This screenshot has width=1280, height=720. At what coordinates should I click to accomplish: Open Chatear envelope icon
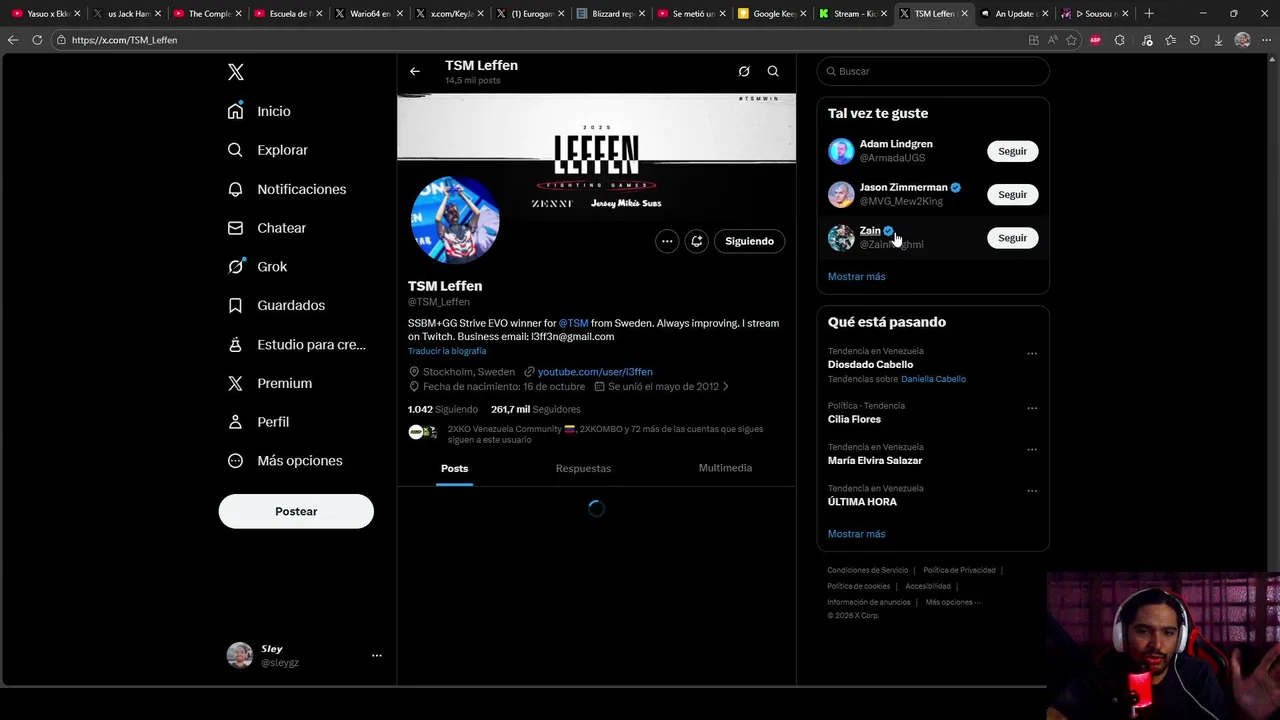coord(235,228)
